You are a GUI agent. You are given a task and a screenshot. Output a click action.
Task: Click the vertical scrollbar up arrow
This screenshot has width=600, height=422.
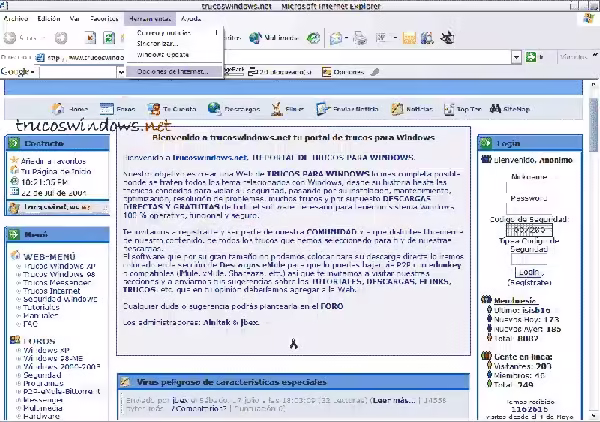click(593, 85)
